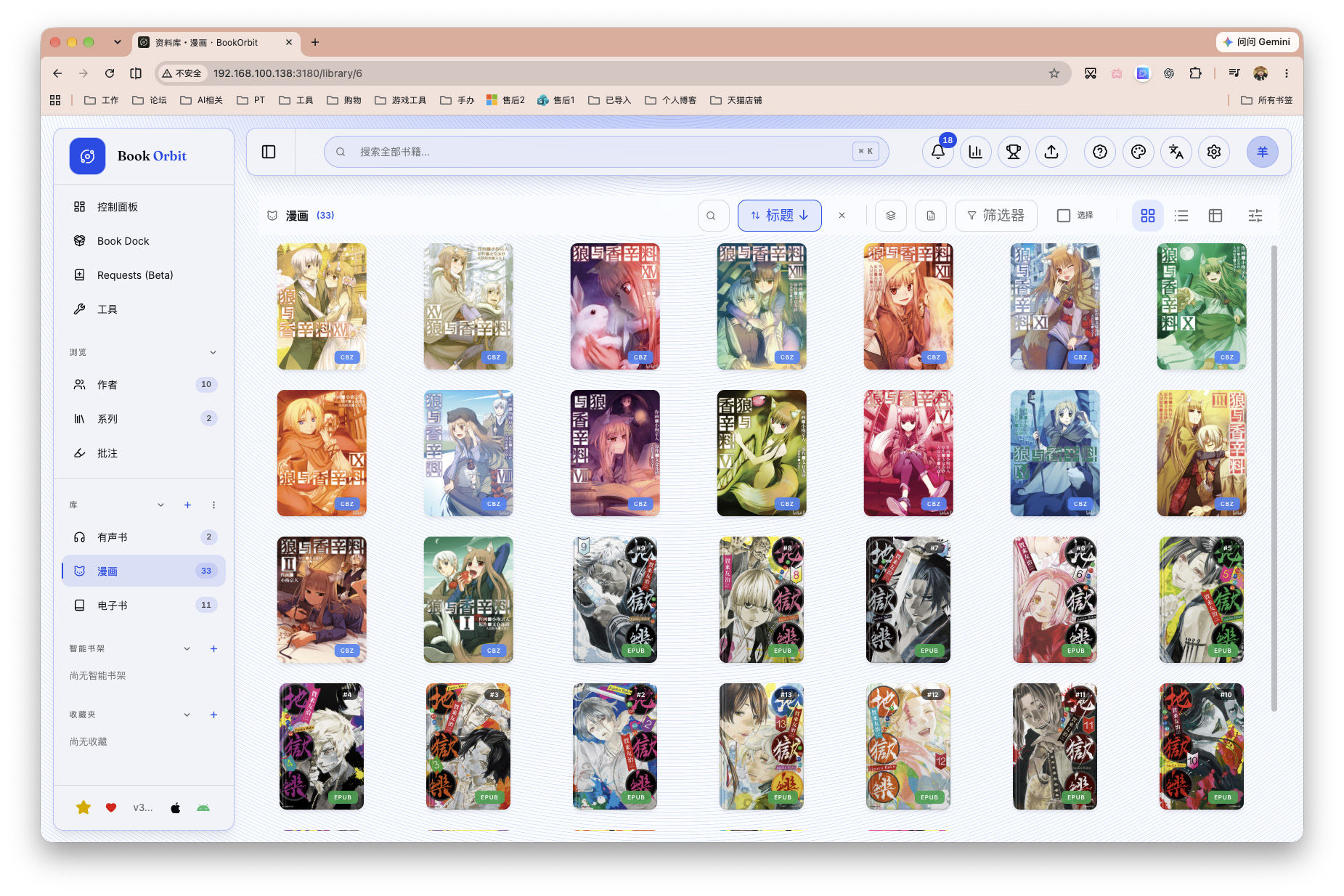Image resolution: width=1344 pixels, height=896 pixels.
Task: Open the help question mark icon
Action: pos(1100,152)
